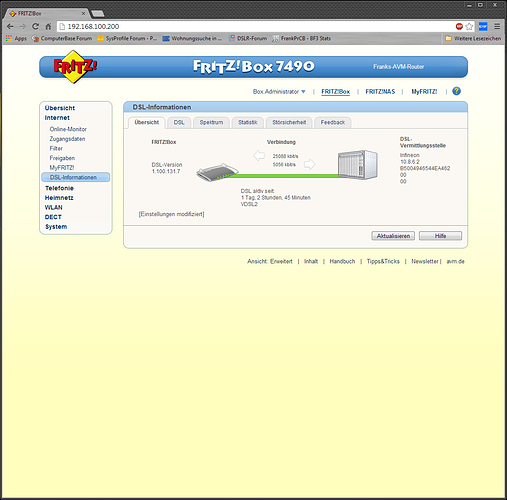Select DSL-Informationen in sidebar
The image size is (507, 500).
tap(76, 177)
